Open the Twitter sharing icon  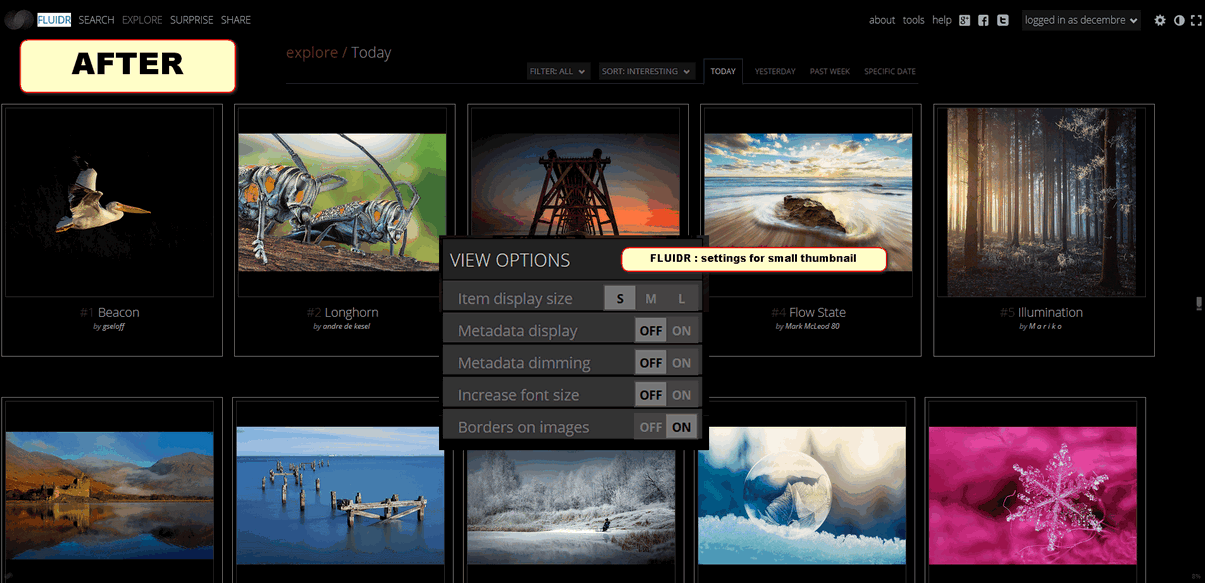point(1002,20)
